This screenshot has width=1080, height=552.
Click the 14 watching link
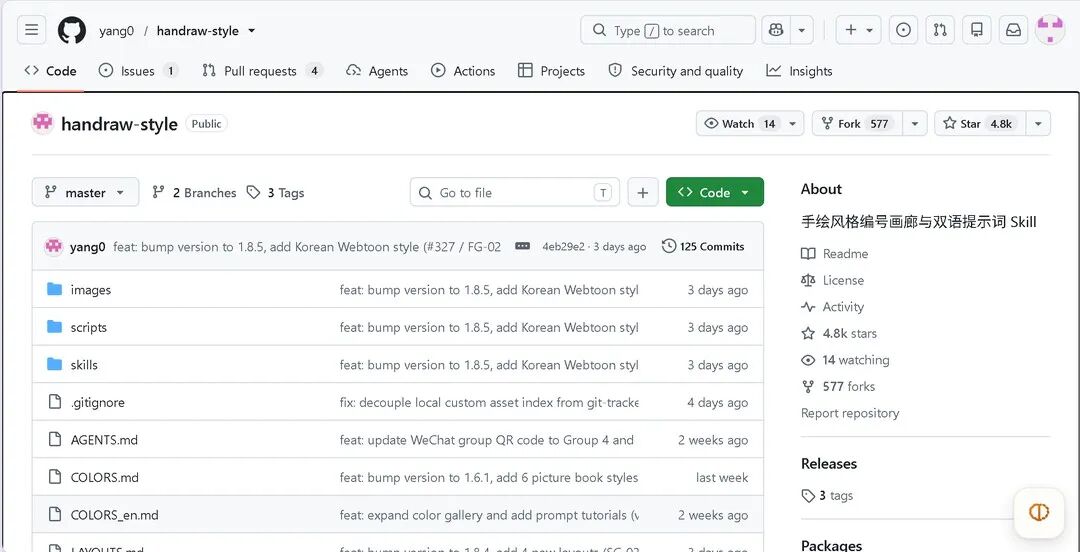point(845,360)
